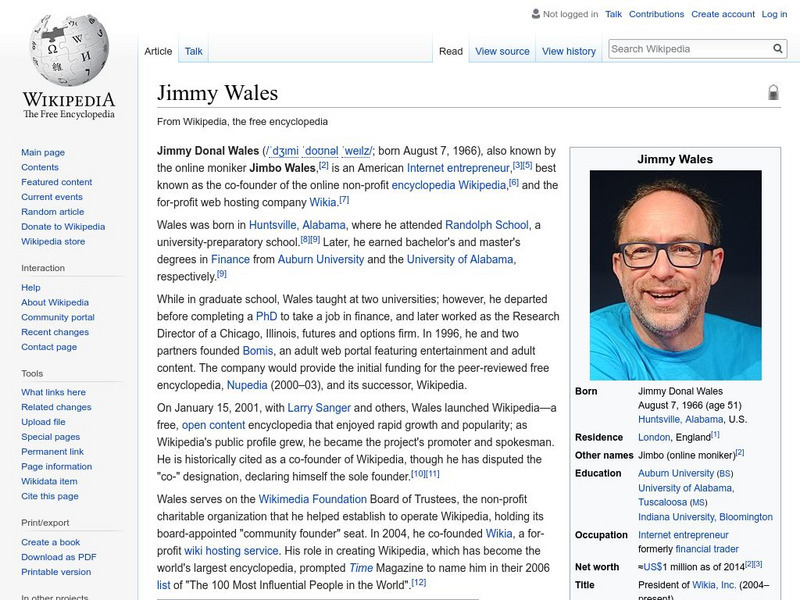Switch to the Talk page tab
This screenshot has width=800, height=600.
(193, 51)
